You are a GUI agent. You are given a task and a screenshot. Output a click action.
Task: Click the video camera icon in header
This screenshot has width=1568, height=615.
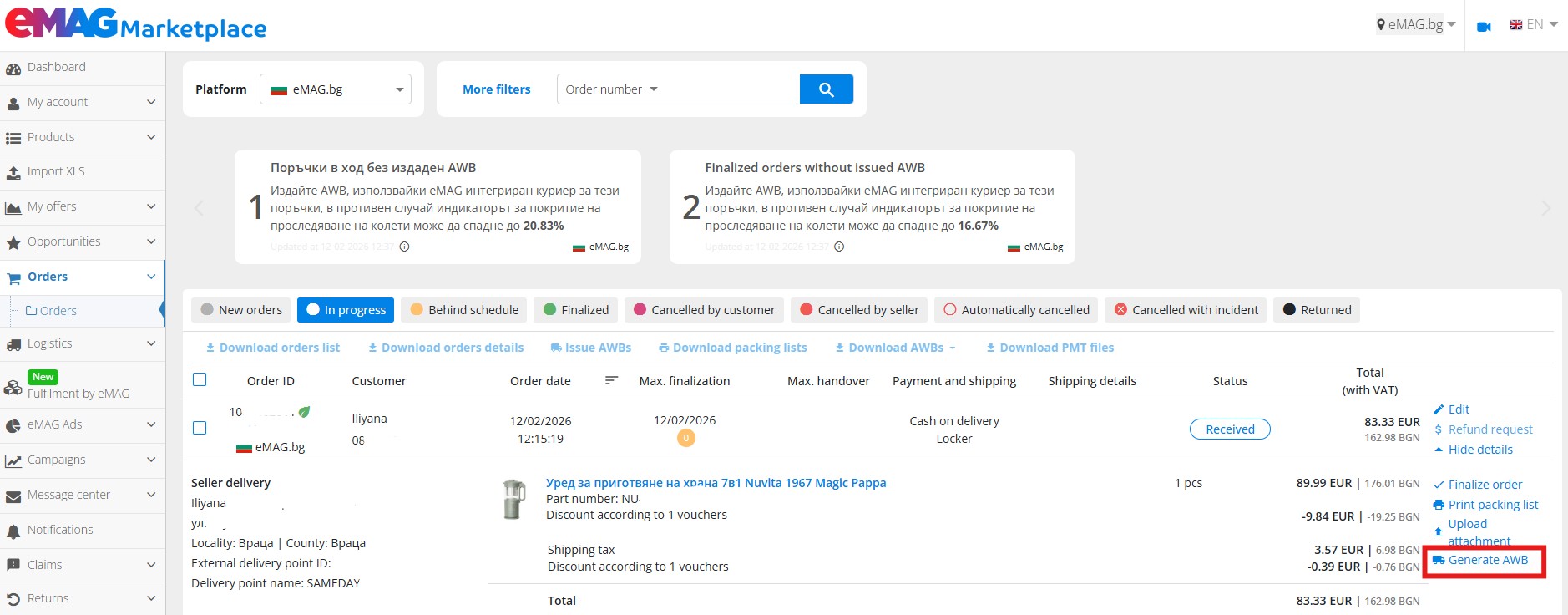tap(1484, 26)
